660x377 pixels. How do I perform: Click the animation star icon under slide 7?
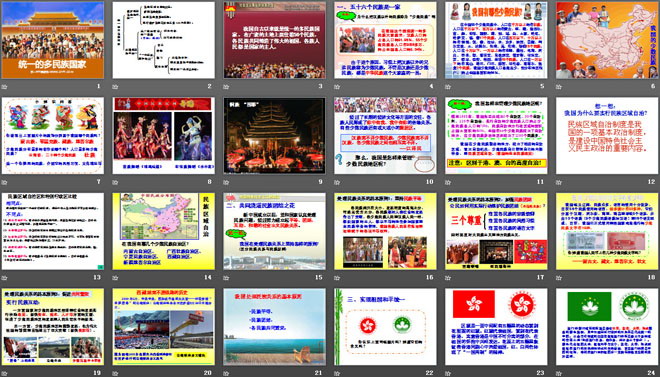click(x=5, y=183)
